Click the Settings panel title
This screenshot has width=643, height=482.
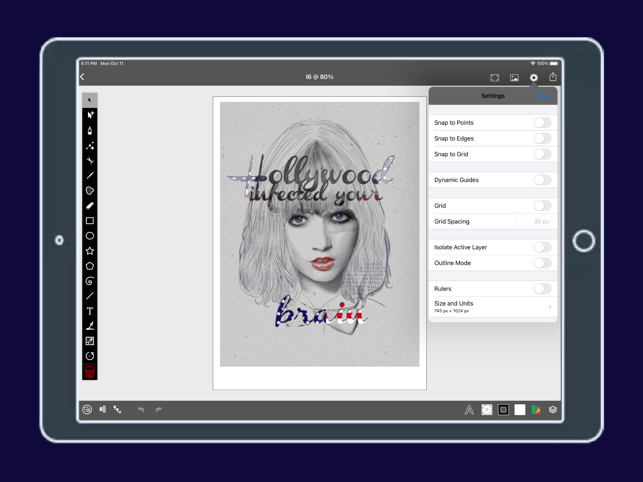point(493,96)
